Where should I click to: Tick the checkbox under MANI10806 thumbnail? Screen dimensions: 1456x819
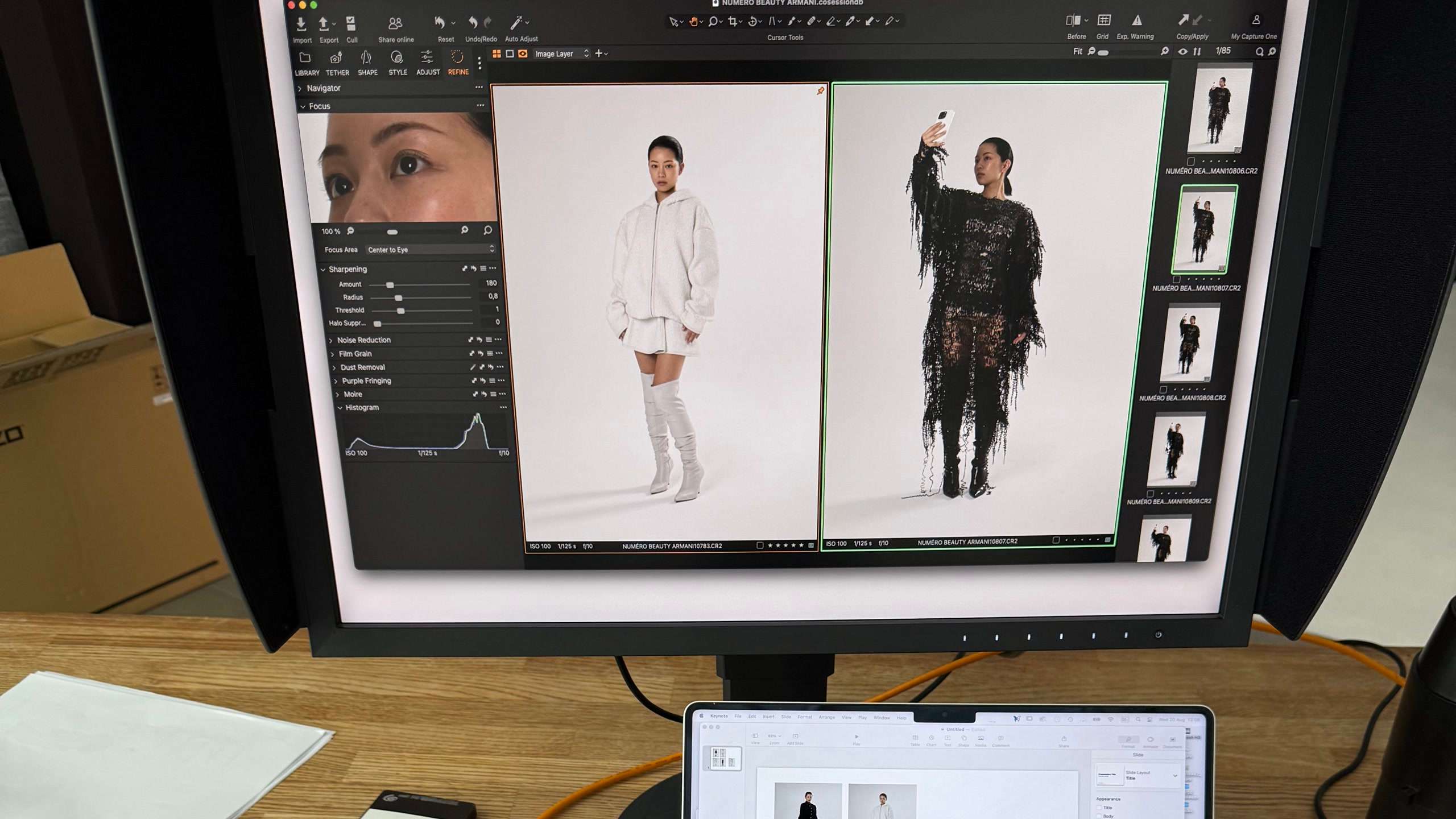[x=1190, y=162]
